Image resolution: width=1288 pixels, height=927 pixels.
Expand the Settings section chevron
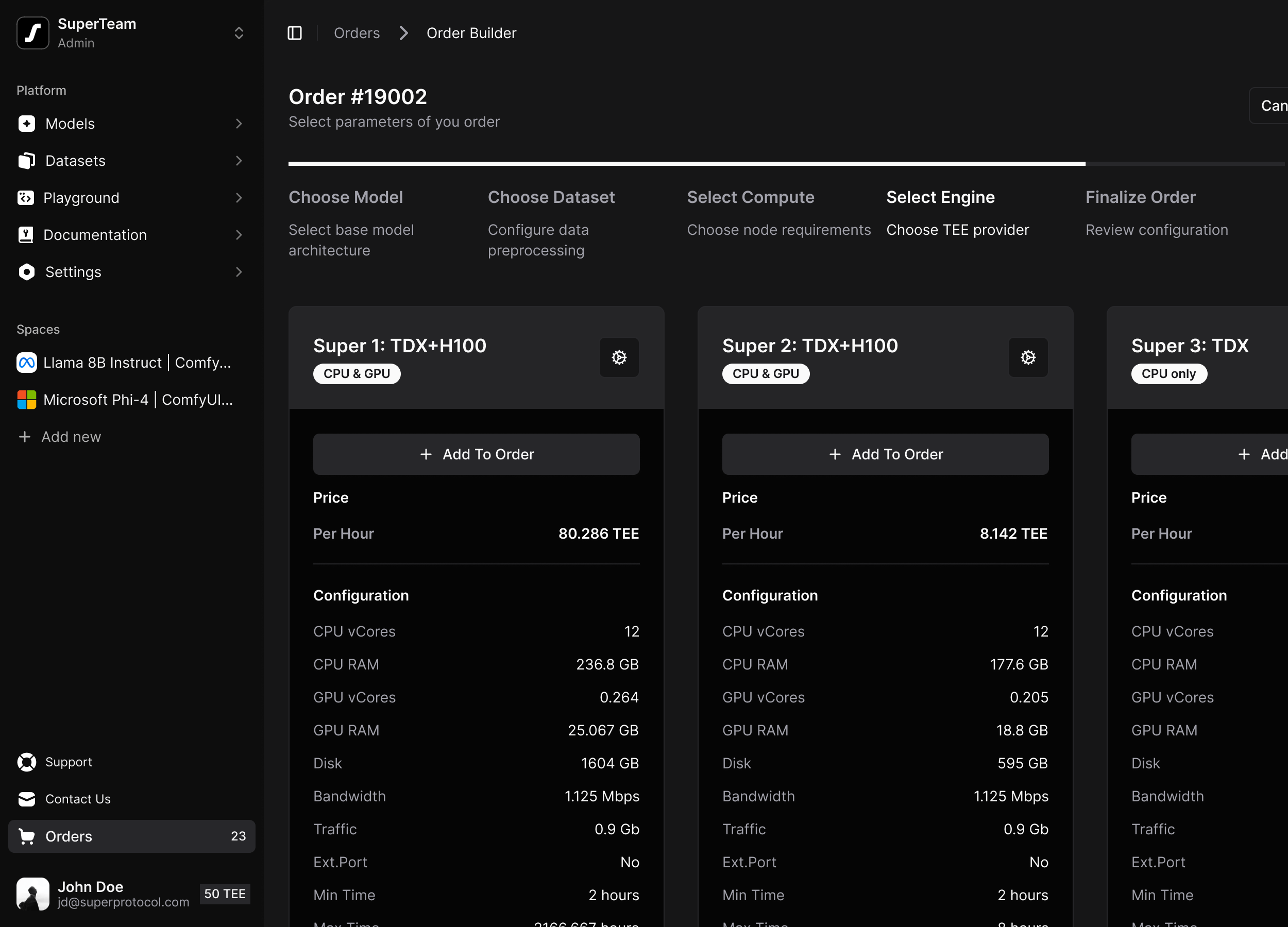pos(239,272)
